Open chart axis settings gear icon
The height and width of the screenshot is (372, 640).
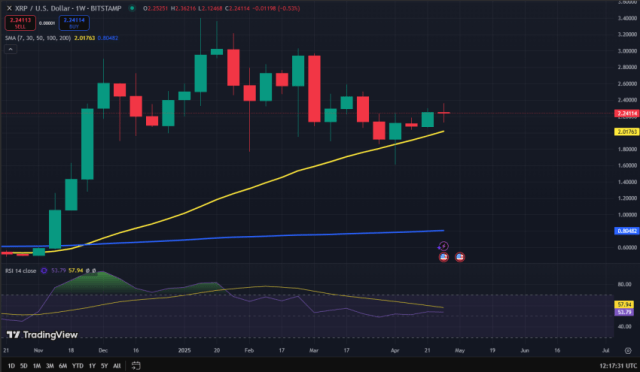click(x=628, y=350)
